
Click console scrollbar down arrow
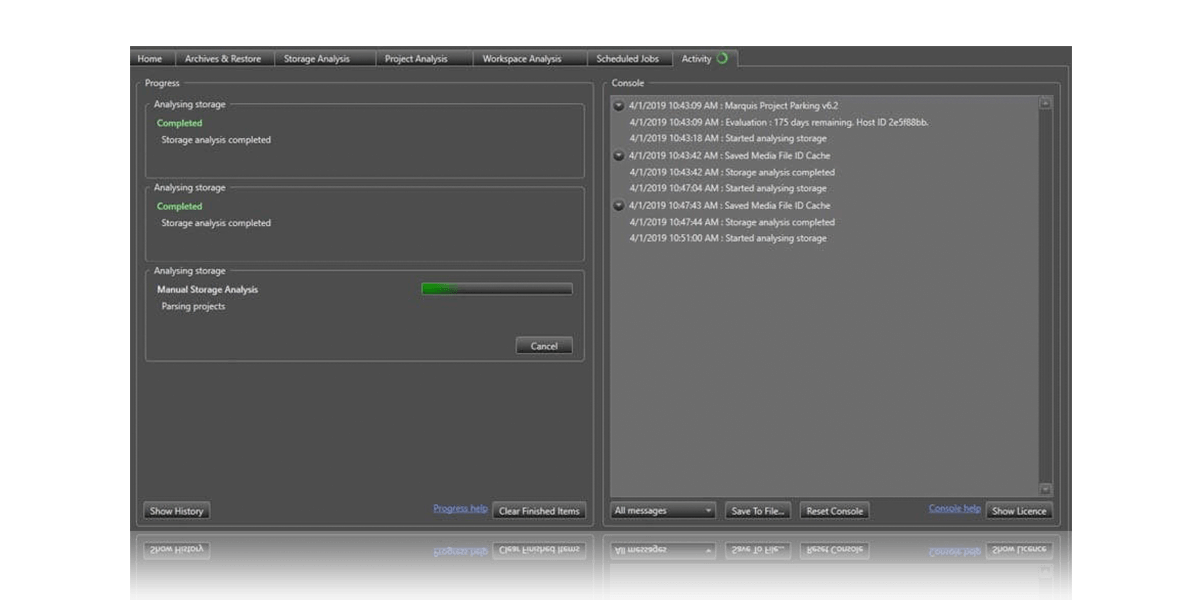[x=1045, y=489]
